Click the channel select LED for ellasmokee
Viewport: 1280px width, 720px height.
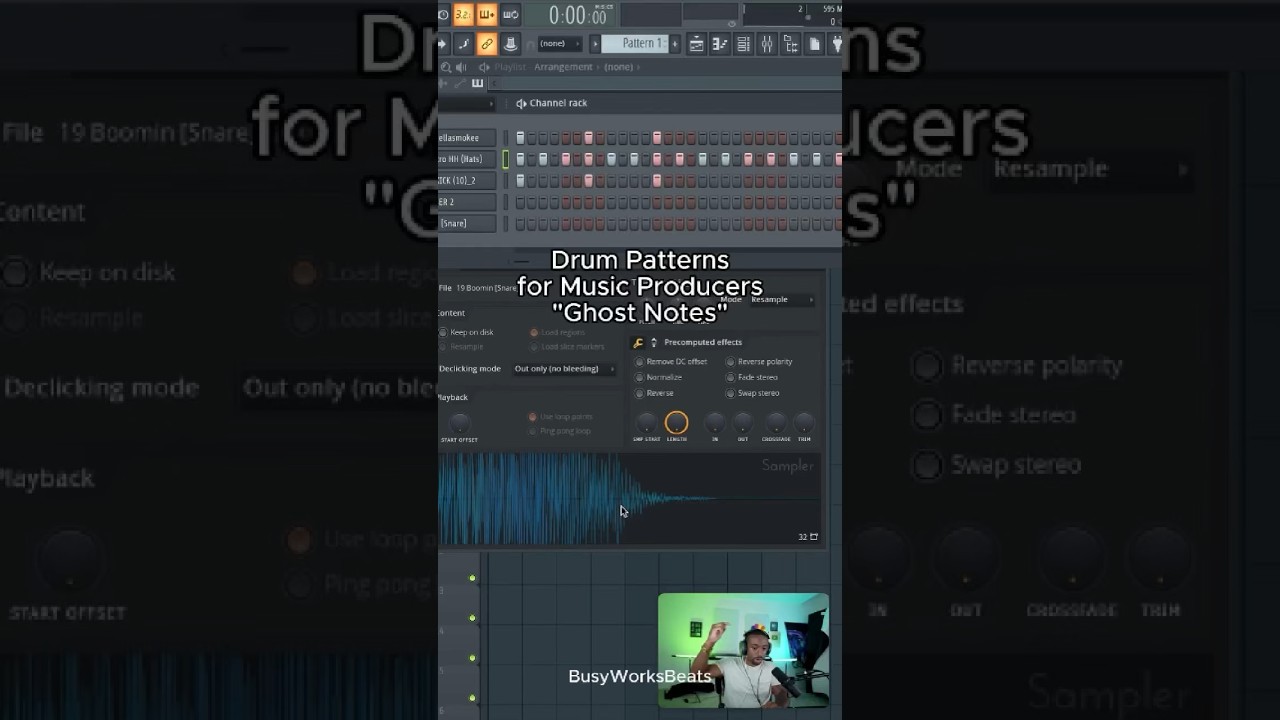click(x=505, y=138)
